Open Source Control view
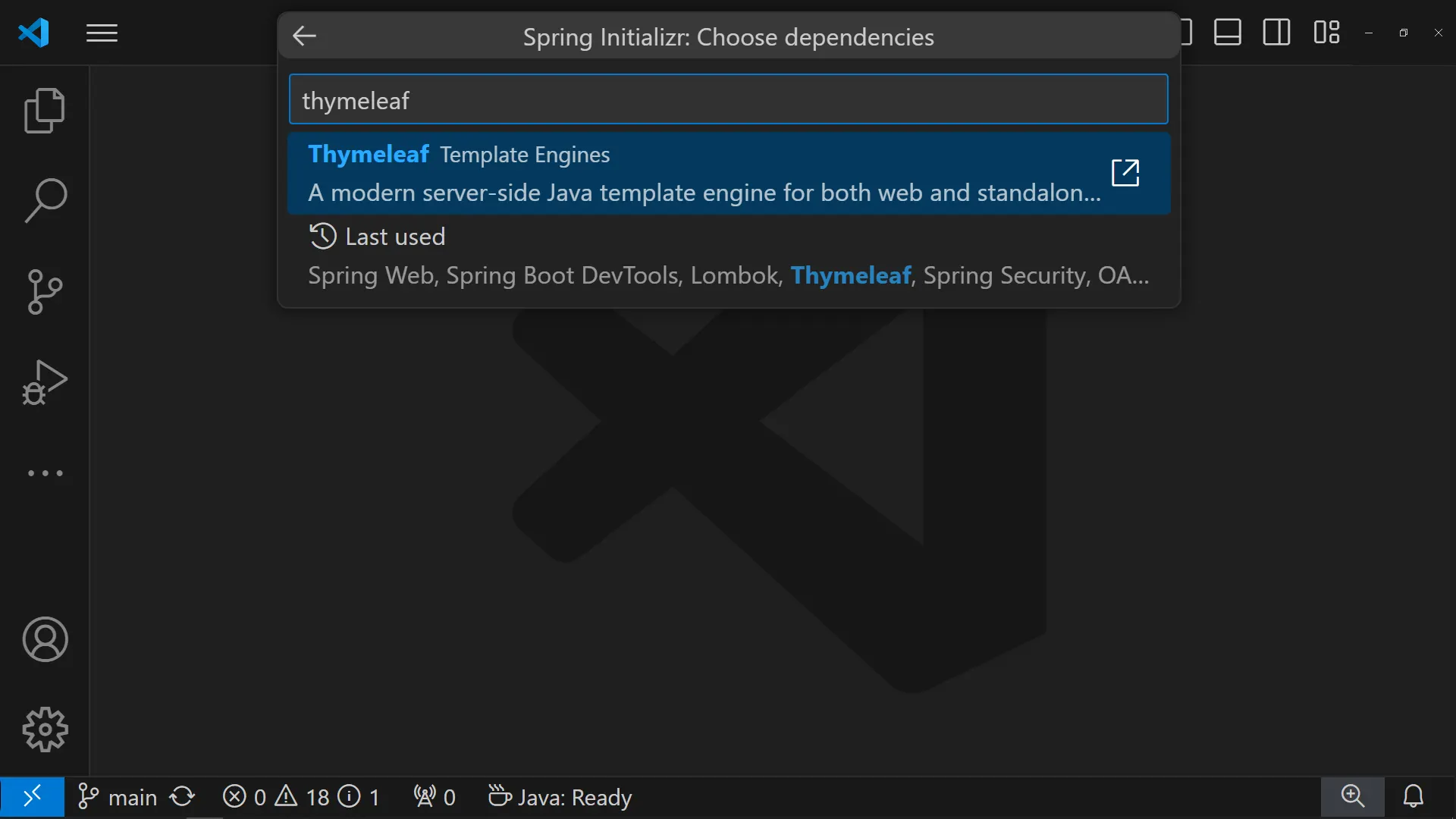1456x819 pixels. [x=45, y=292]
